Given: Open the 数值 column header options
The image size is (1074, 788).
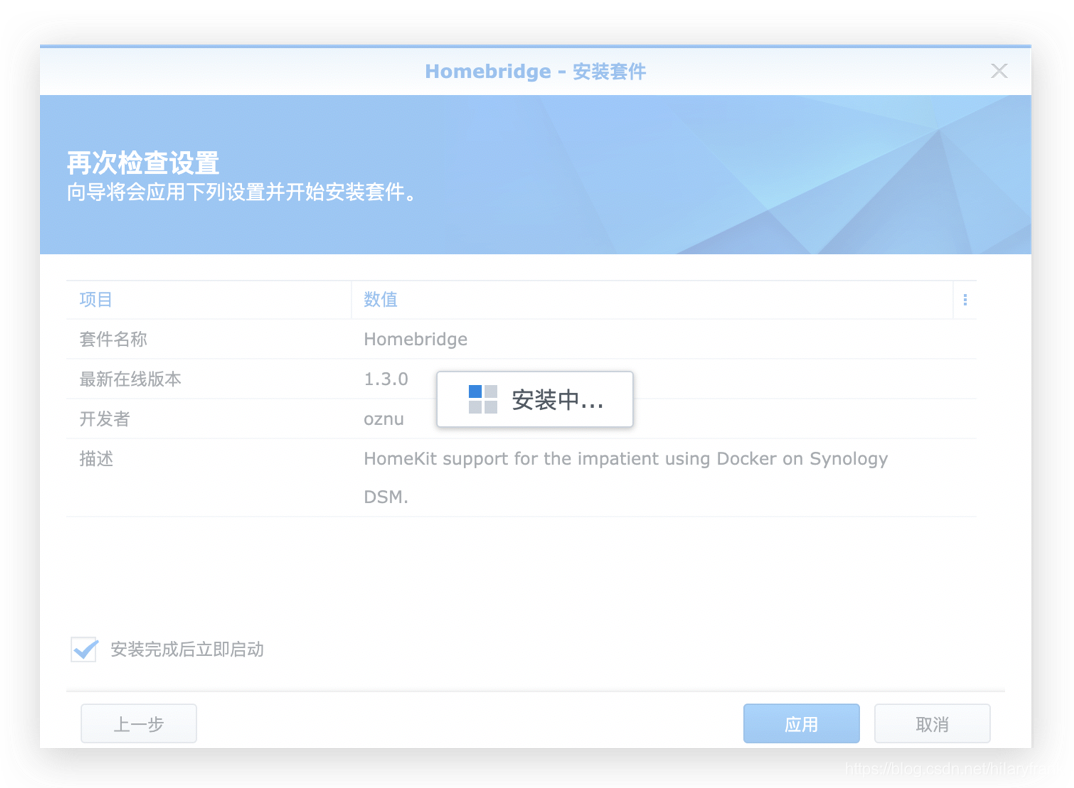Looking at the screenshot, I should tap(380, 299).
